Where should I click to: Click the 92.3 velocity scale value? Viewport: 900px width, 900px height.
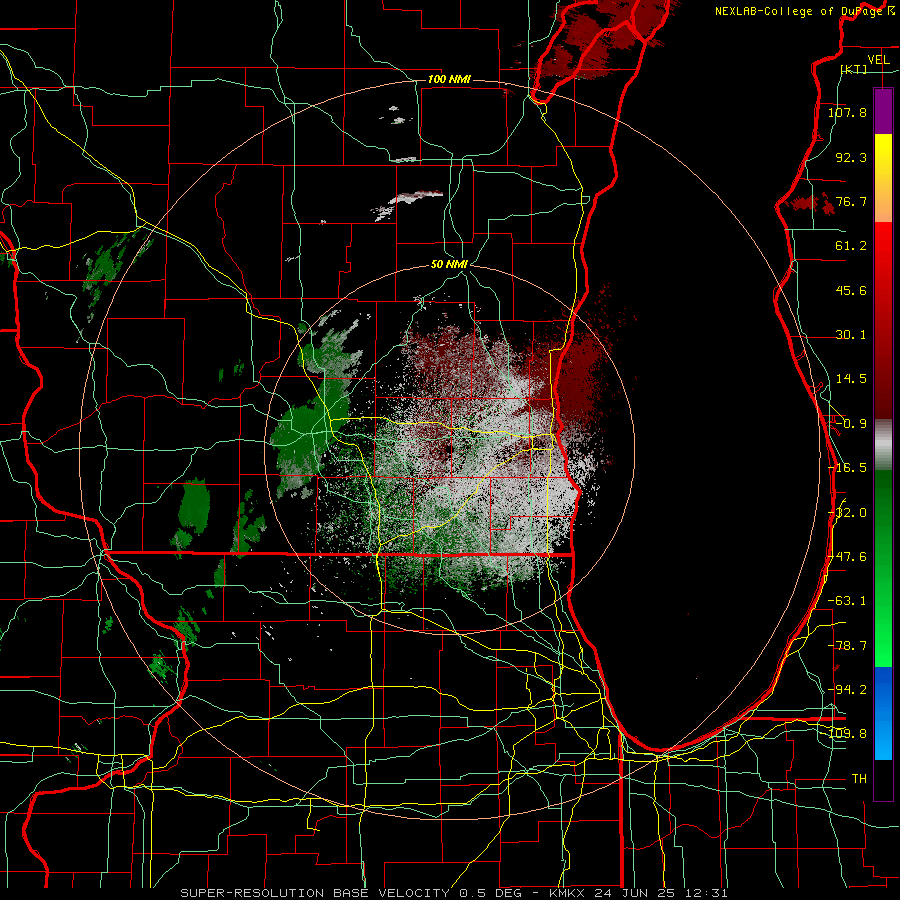pos(851,157)
